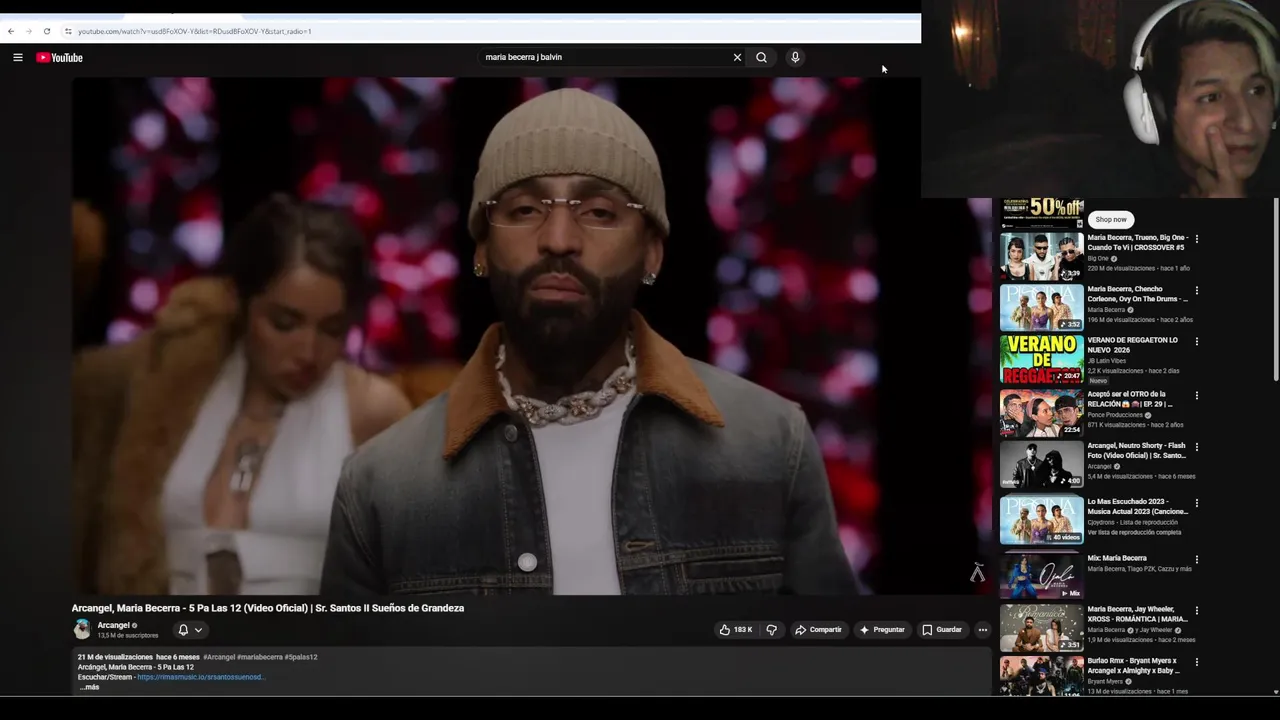The width and height of the screenshot is (1280, 720).
Task: Reload the page in the browser
Action: (x=46, y=31)
